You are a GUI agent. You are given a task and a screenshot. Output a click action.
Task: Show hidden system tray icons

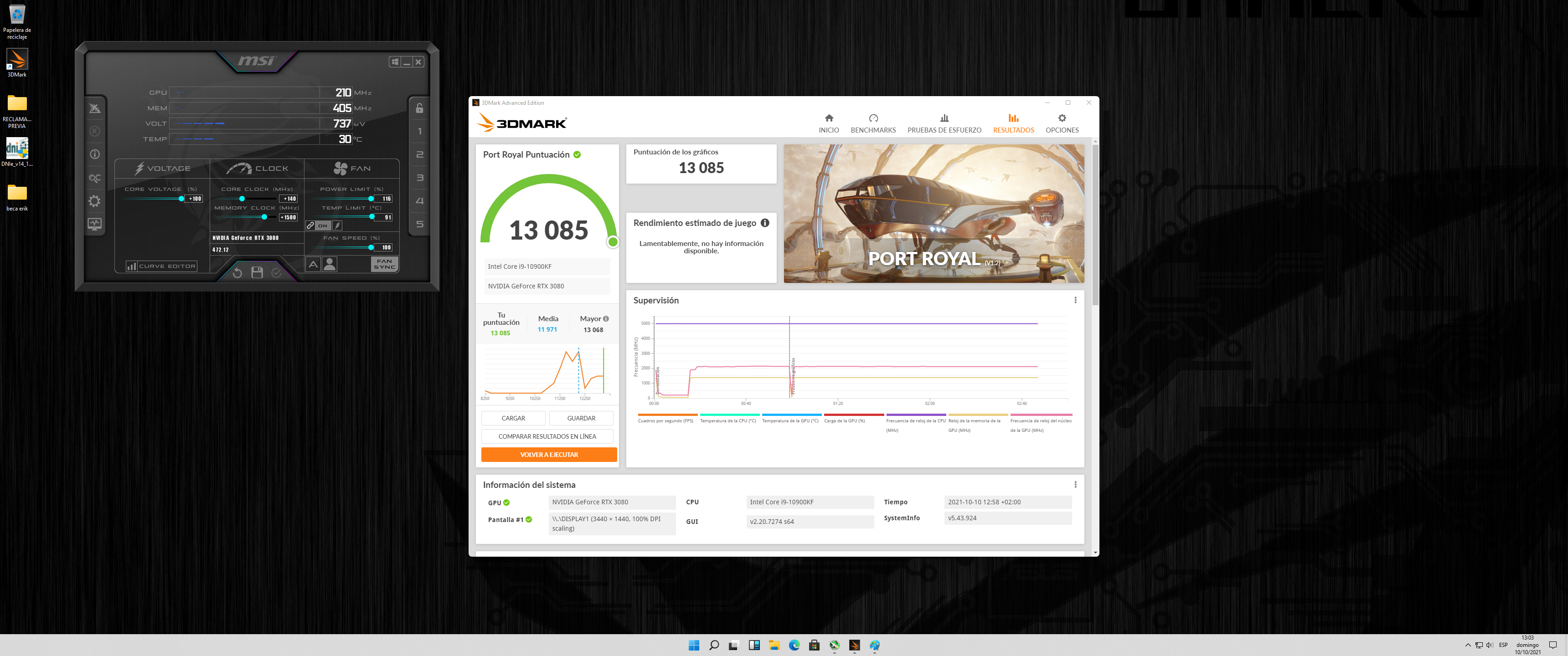1468,645
